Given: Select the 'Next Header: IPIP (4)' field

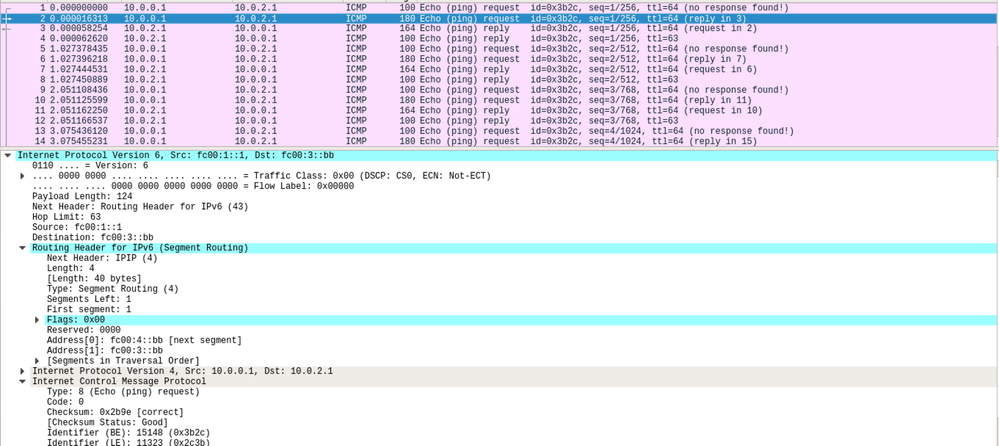Looking at the screenshot, I should [102, 258].
